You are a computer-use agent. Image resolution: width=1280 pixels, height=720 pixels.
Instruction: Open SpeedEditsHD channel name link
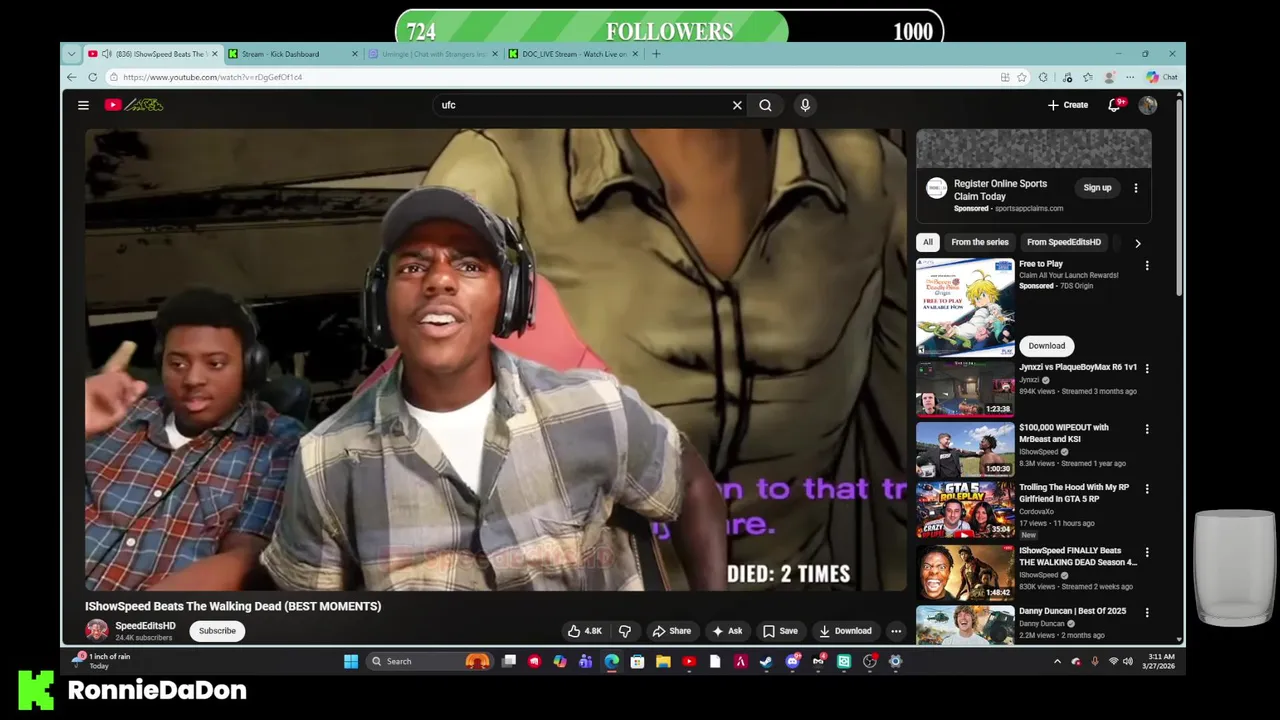(x=145, y=626)
